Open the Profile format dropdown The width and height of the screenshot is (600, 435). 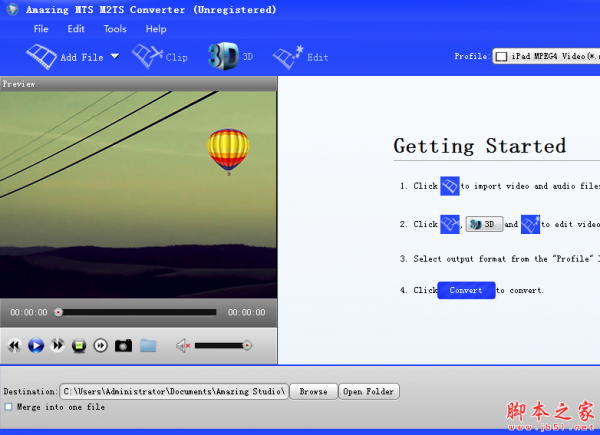point(546,56)
